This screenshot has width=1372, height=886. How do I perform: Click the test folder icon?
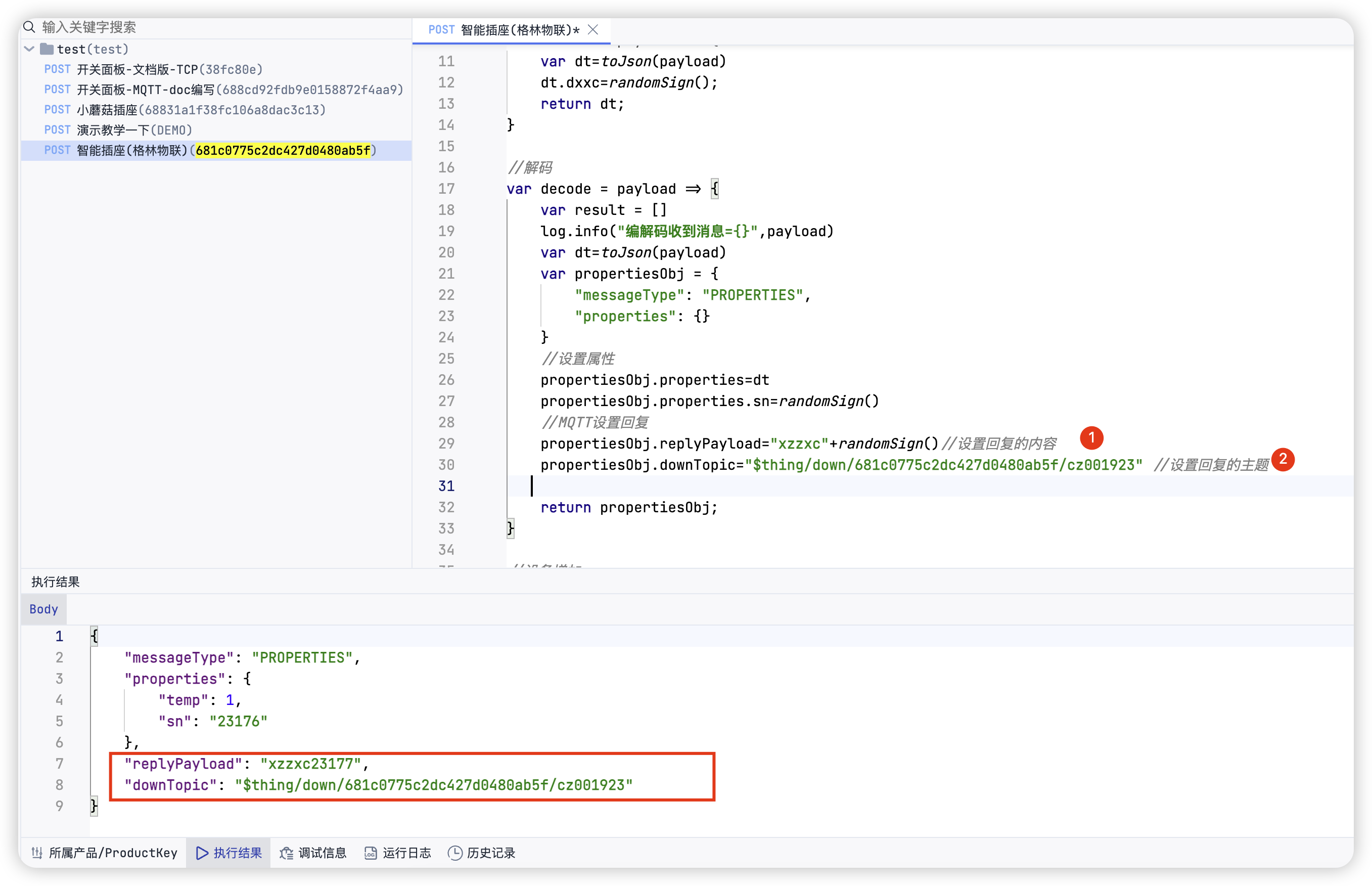[x=47, y=49]
